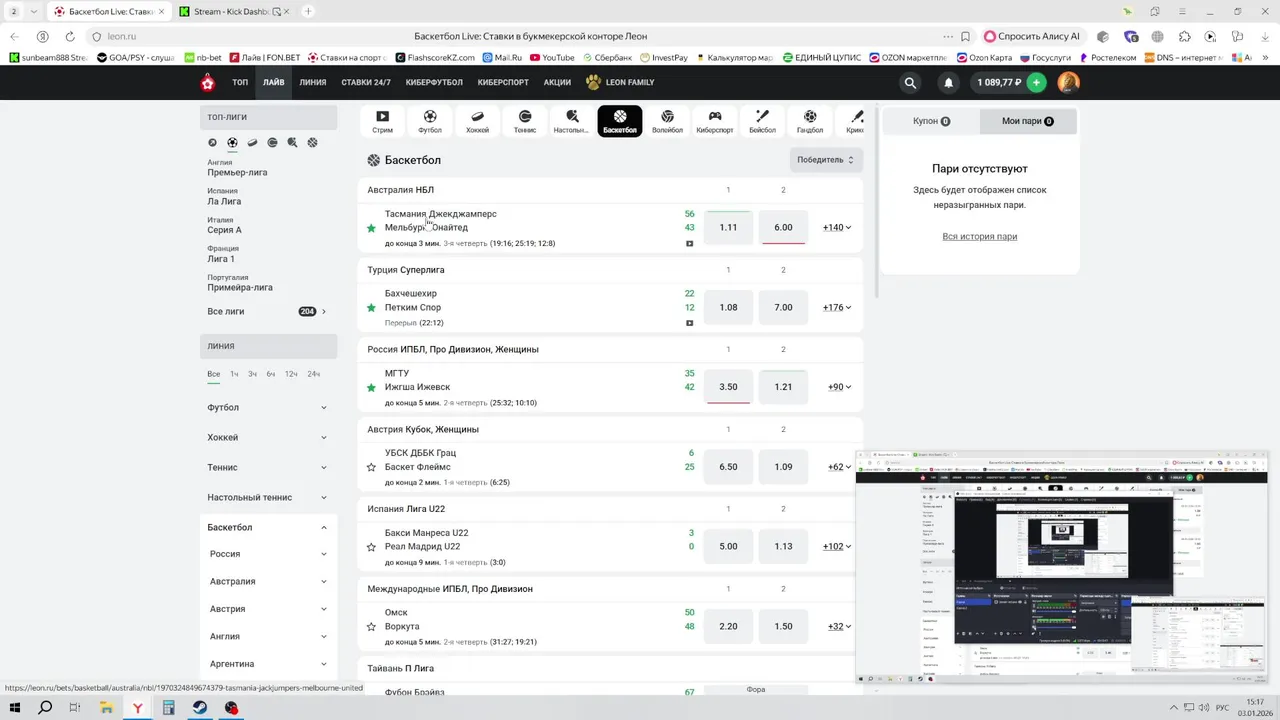Select table tennis icon under ТОП-ЛИГИ
The height and width of the screenshot is (720, 1280).
click(x=292, y=143)
